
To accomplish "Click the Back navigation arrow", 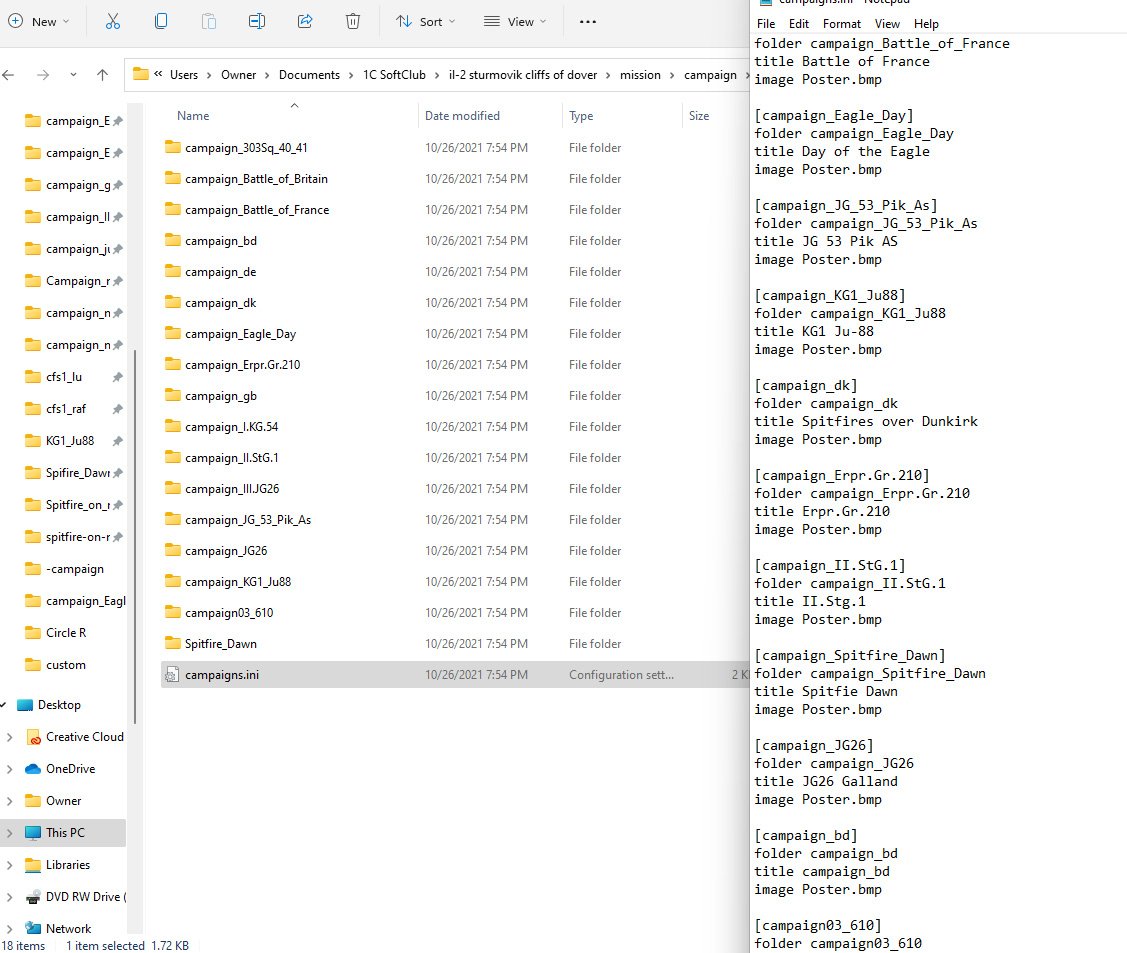I will point(9,75).
